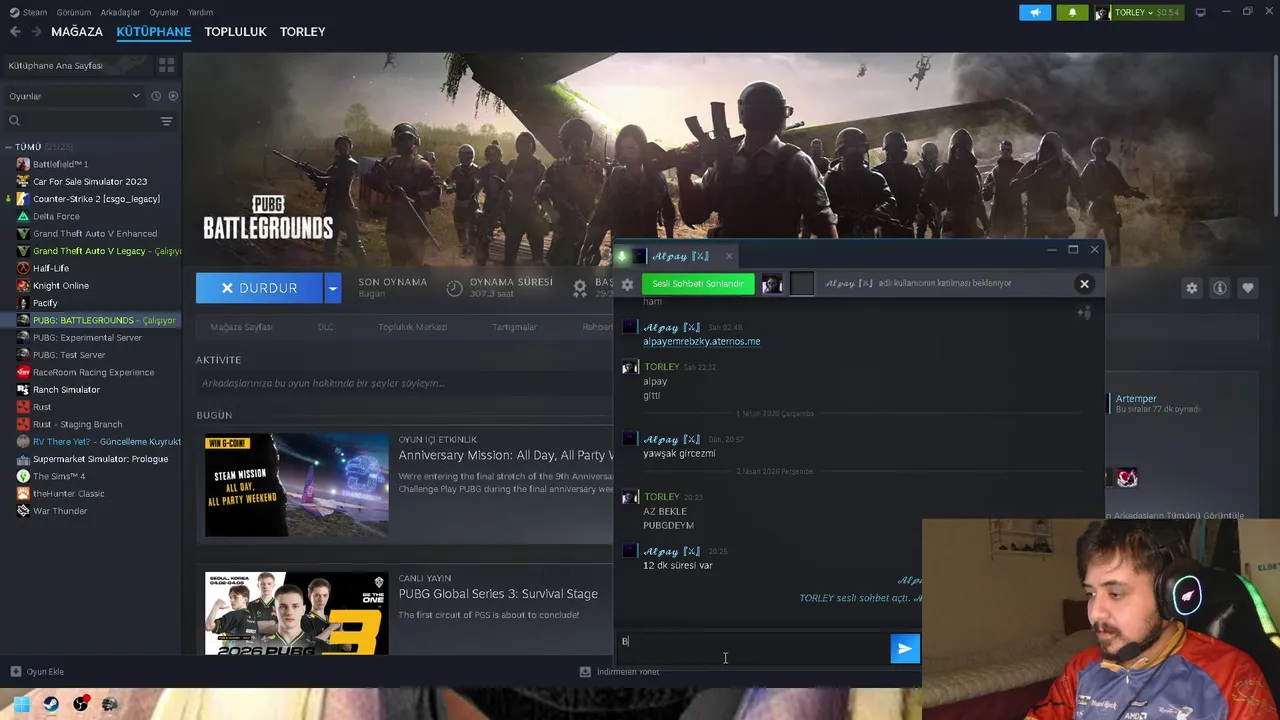The image size is (1280, 720).
Task: Click the announcements megaphone icon
Action: (1035, 12)
